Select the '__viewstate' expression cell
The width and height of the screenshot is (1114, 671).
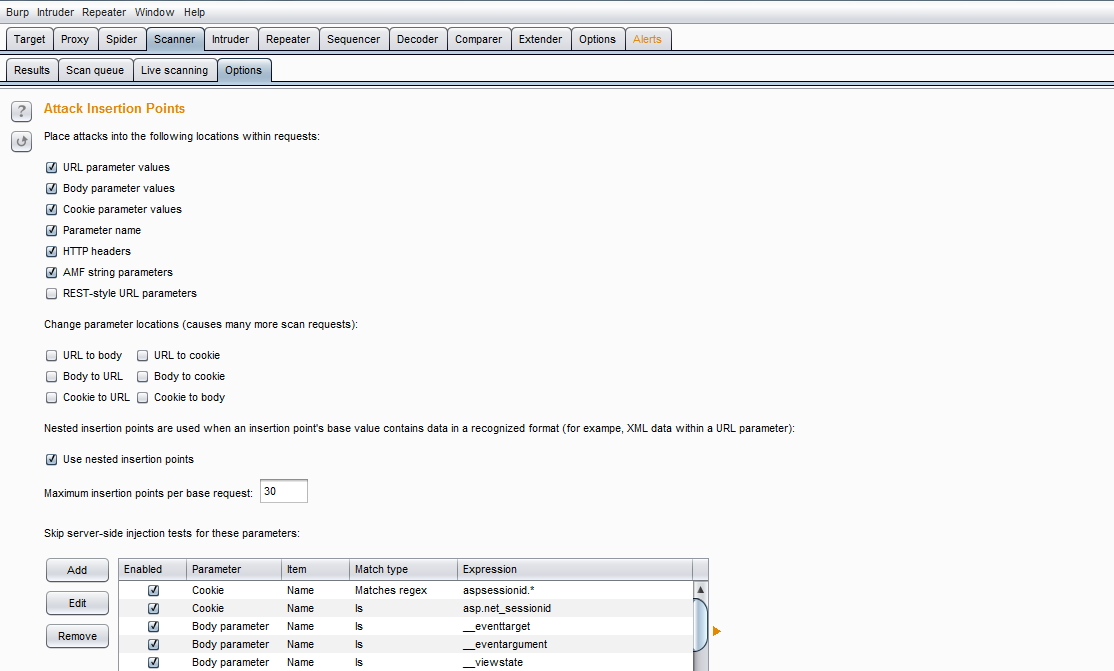[575, 662]
